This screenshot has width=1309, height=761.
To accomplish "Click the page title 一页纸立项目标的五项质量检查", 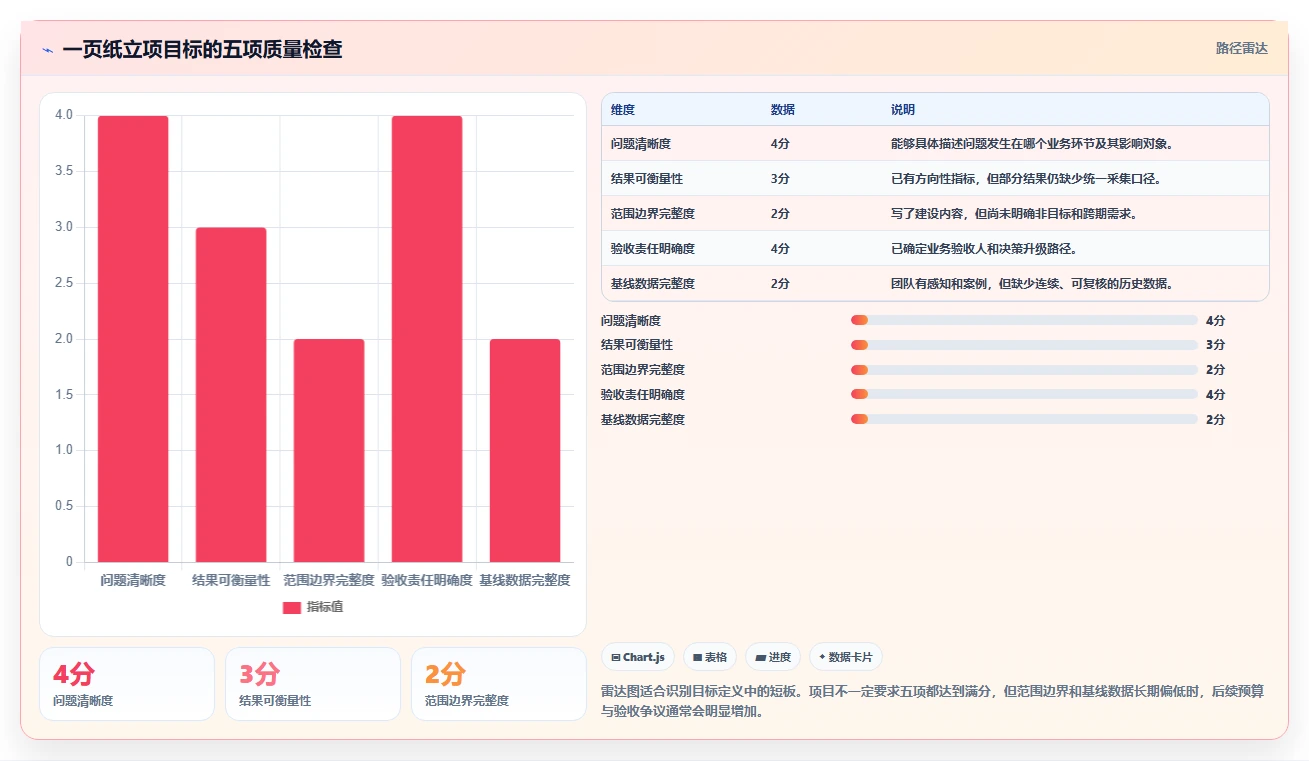I will tap(202, 49).
